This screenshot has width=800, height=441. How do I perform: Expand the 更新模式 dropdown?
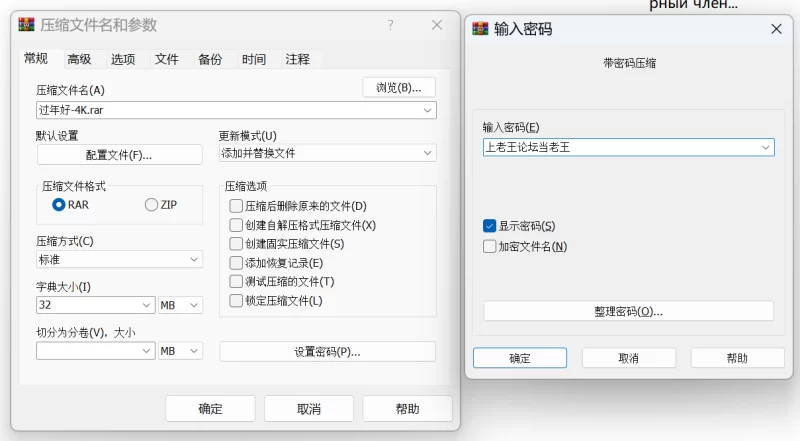click(x=427, y=153)
